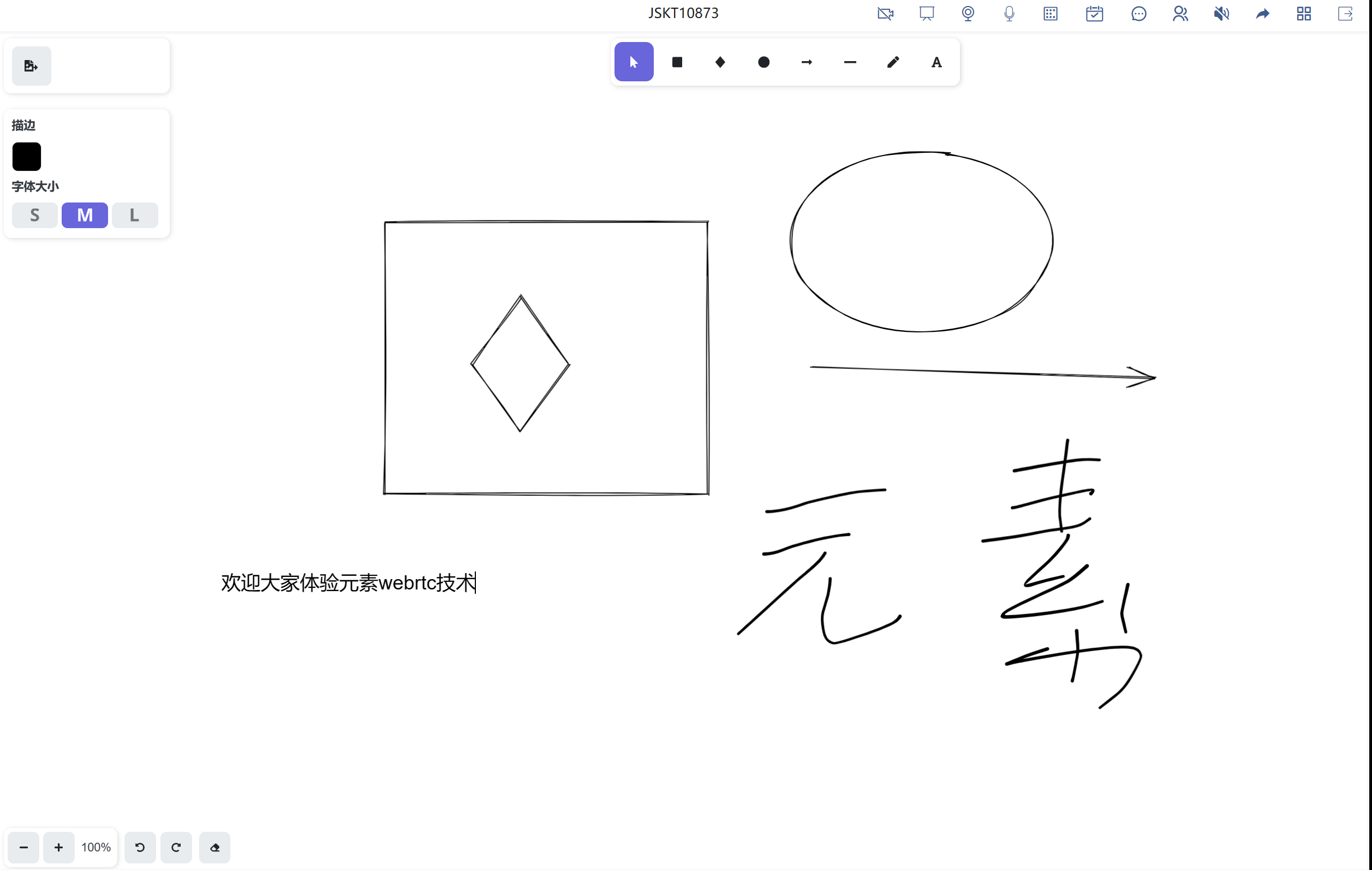Select the text tool A
This screenshot has height=870, width=1372.
click(936, 62)
